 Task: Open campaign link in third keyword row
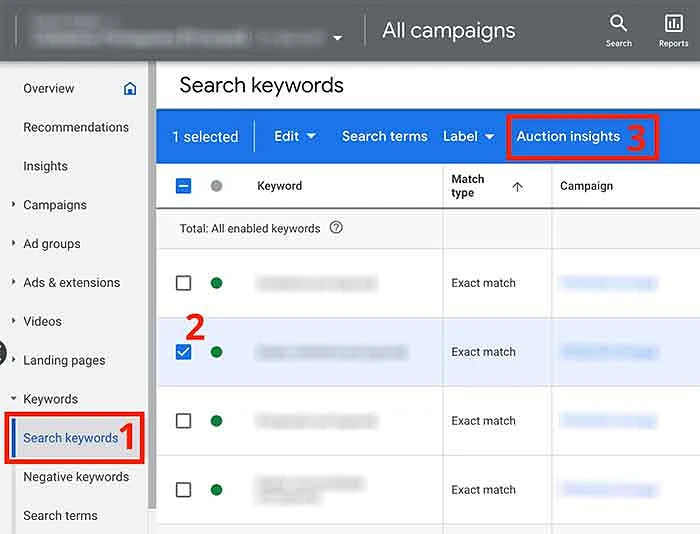[x=608, y=421]
